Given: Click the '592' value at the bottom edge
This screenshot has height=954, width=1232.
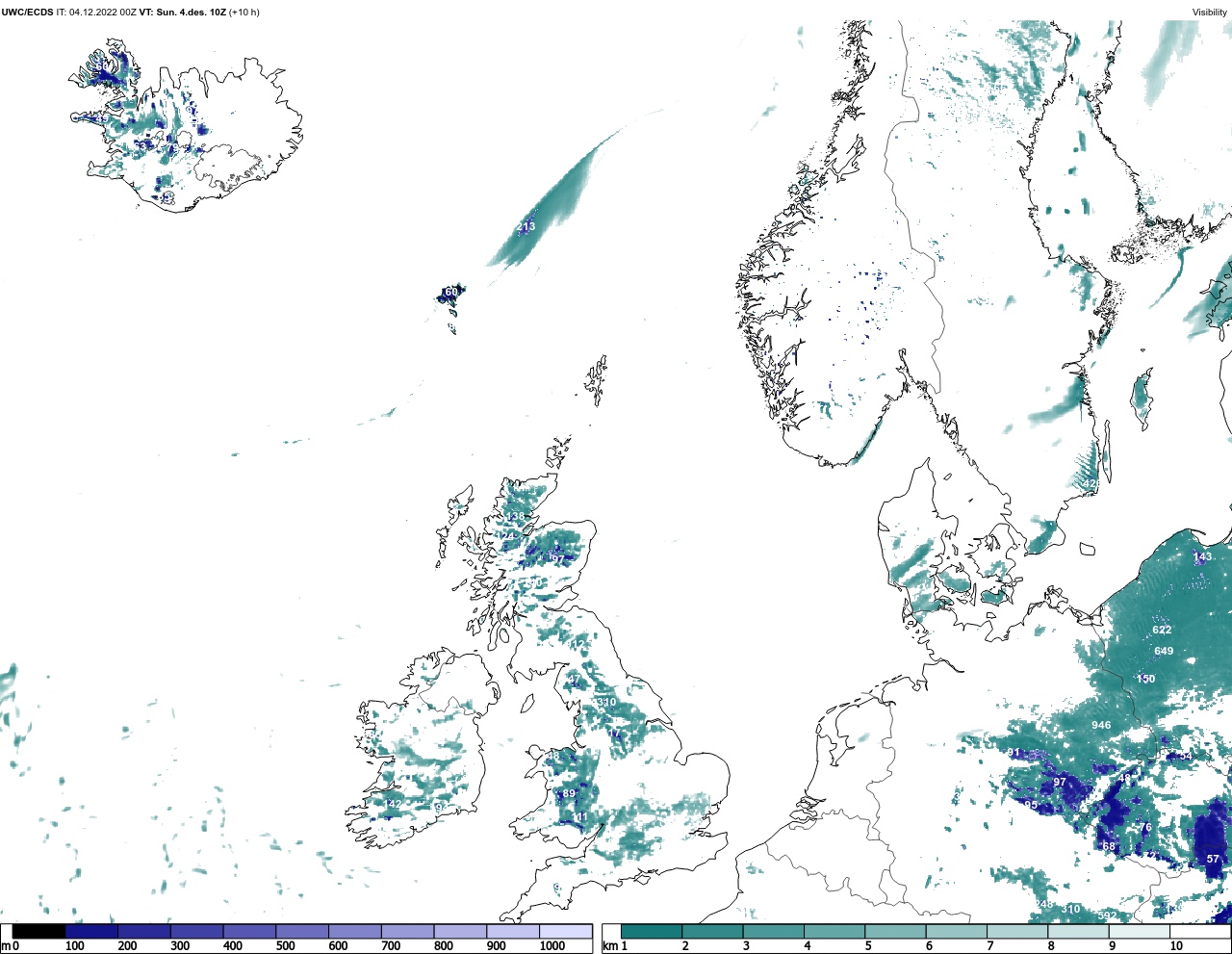Looking at the screenshot, I should pyautogui.click(x=1107, y=915).
